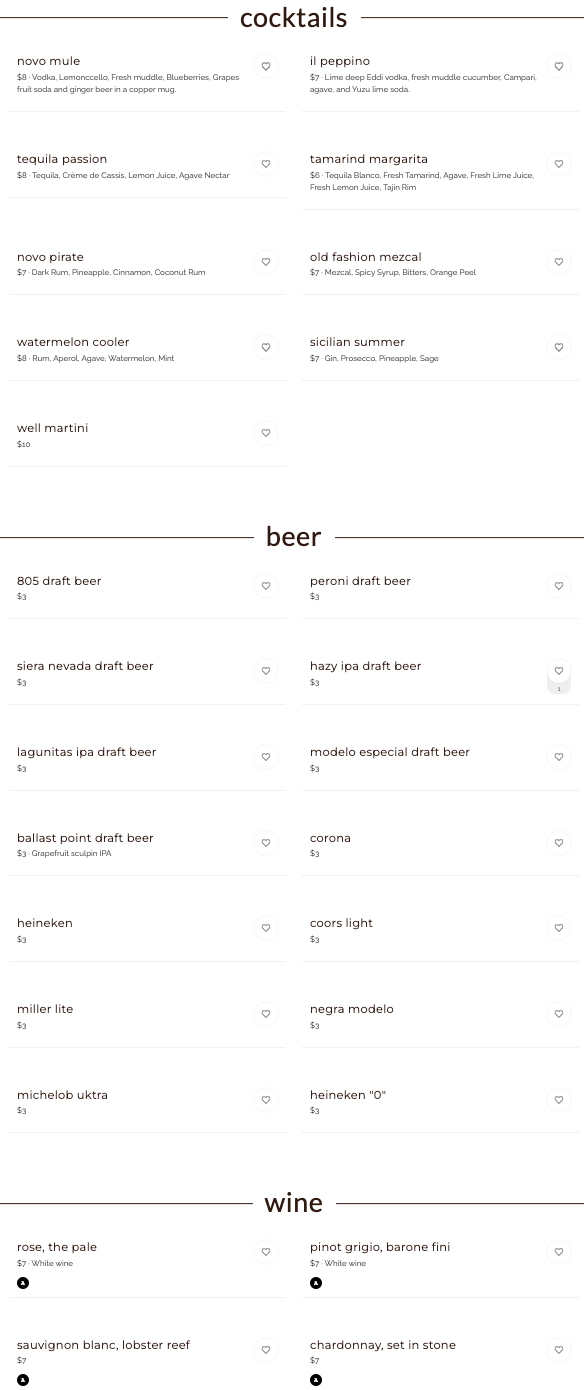584x1390 pixels.
Task: Toggle favorite for miller lite
Action: click(265, 1014)
